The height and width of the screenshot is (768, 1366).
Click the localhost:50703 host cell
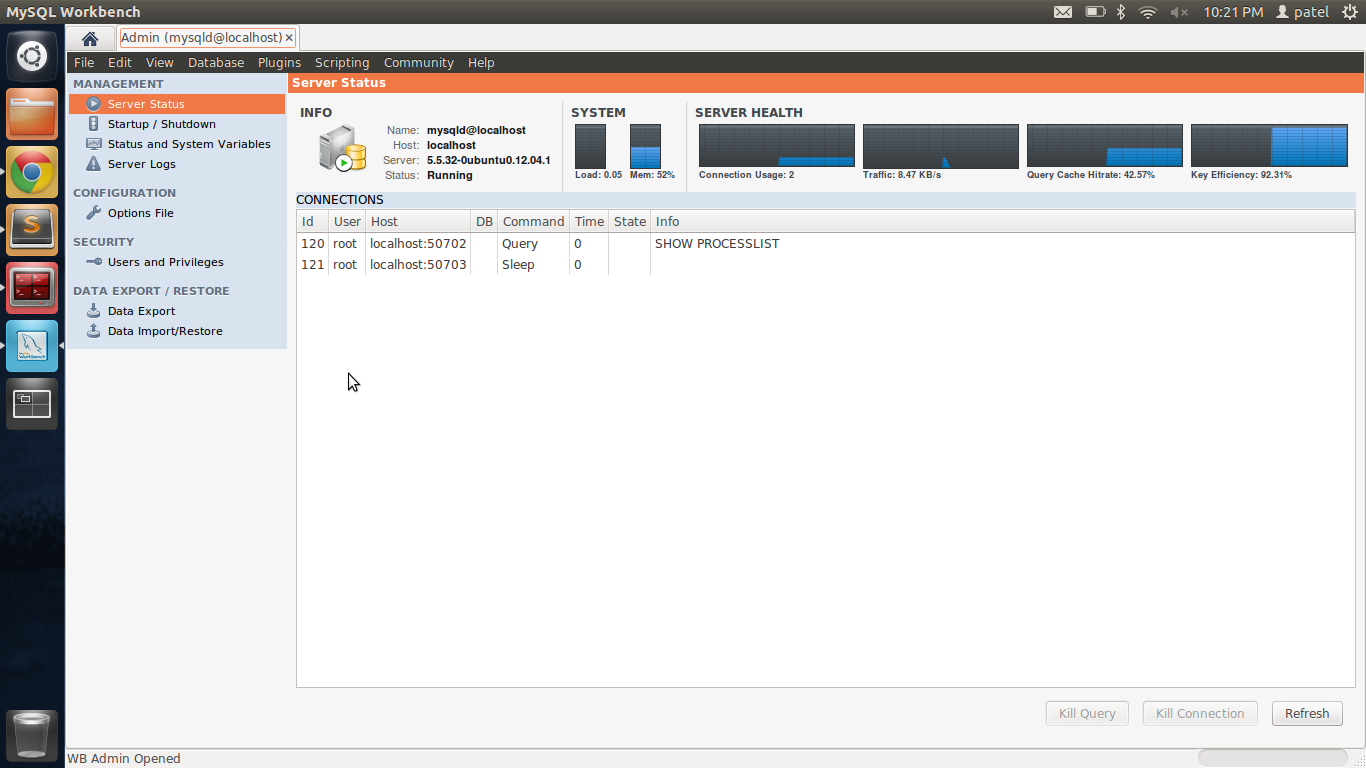point(418,265)
